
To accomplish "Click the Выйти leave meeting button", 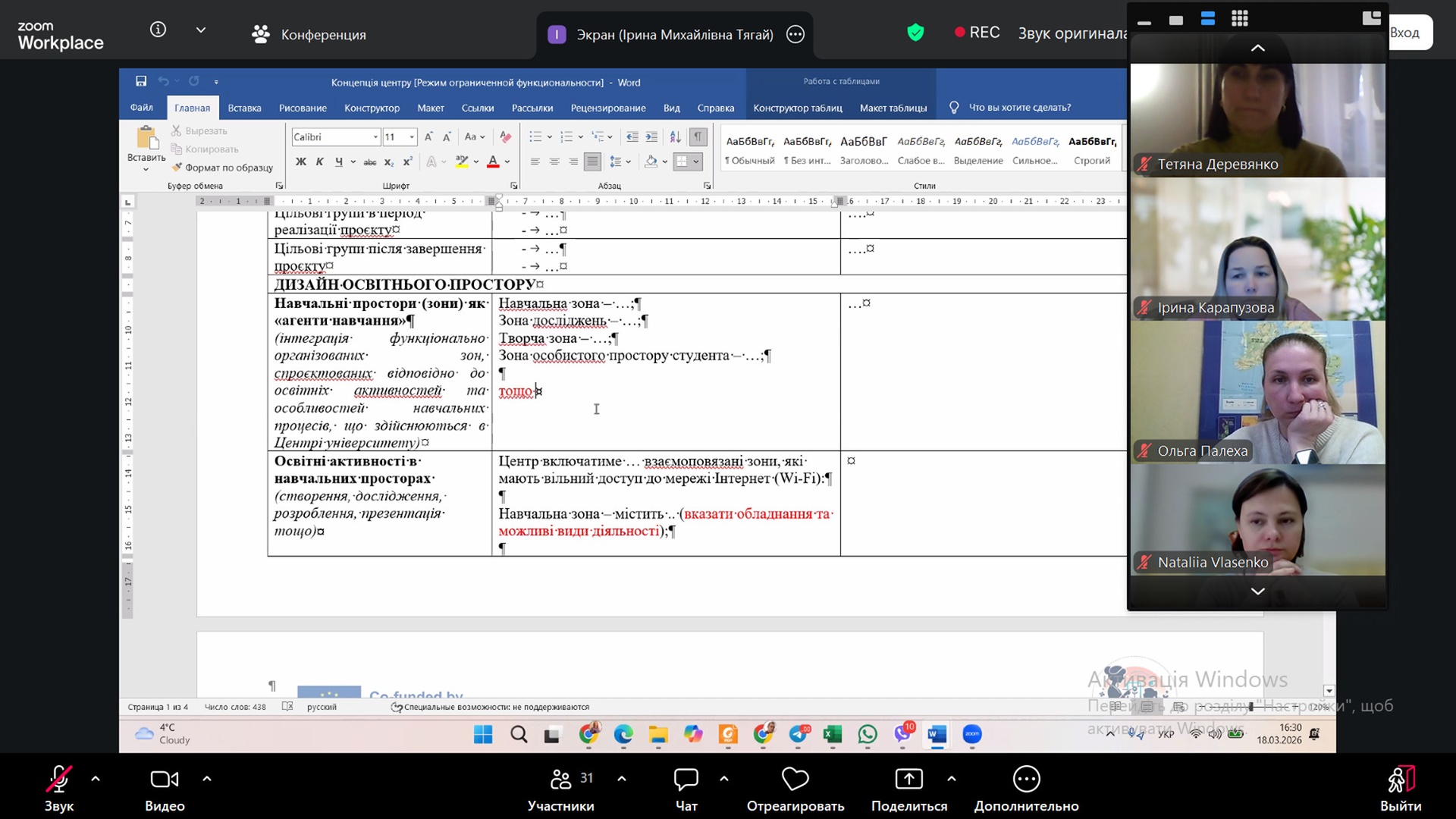I will (x=1400, y=780).
